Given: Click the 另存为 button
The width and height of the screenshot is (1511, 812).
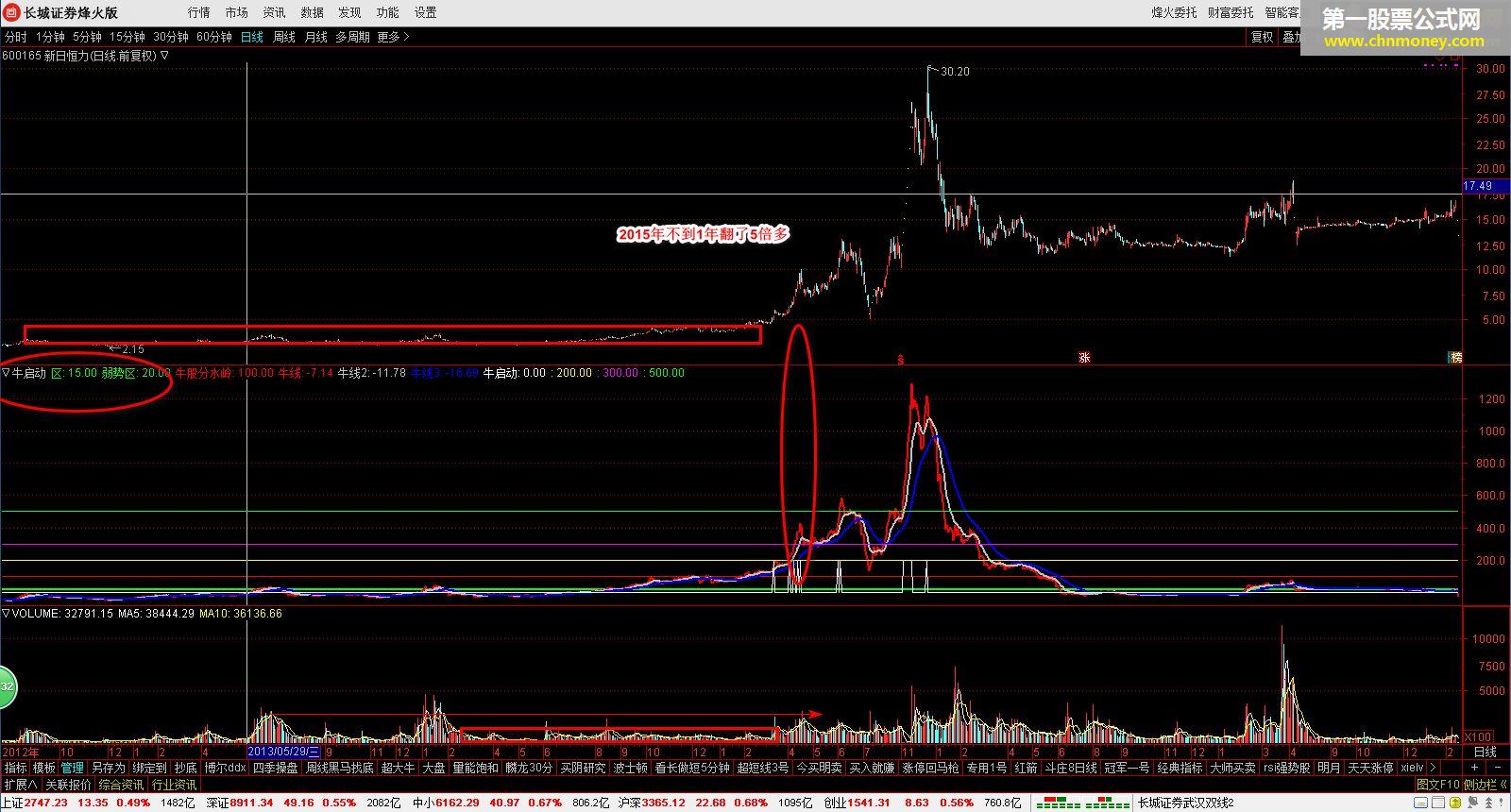Looking at the screenshot, I should [108, 768].
